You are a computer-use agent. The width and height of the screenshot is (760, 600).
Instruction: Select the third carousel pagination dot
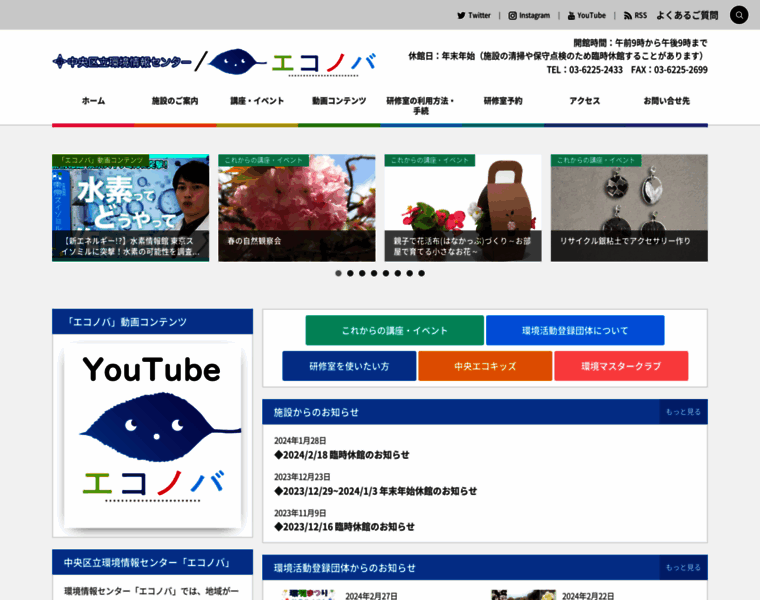click(362, 273)
